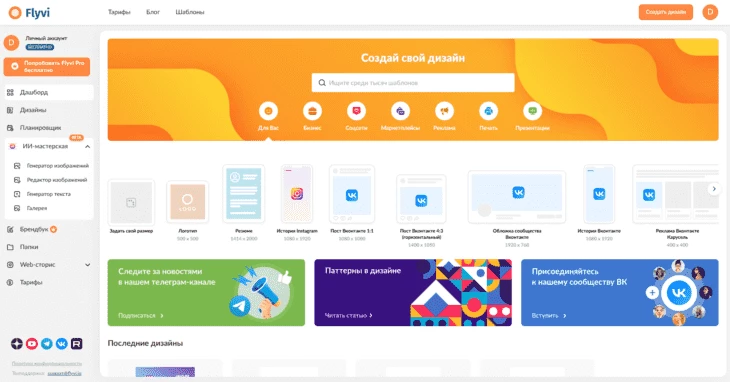Open the Дашборд sidebar item
Screen dimensions: 730x382
(49, 92)
